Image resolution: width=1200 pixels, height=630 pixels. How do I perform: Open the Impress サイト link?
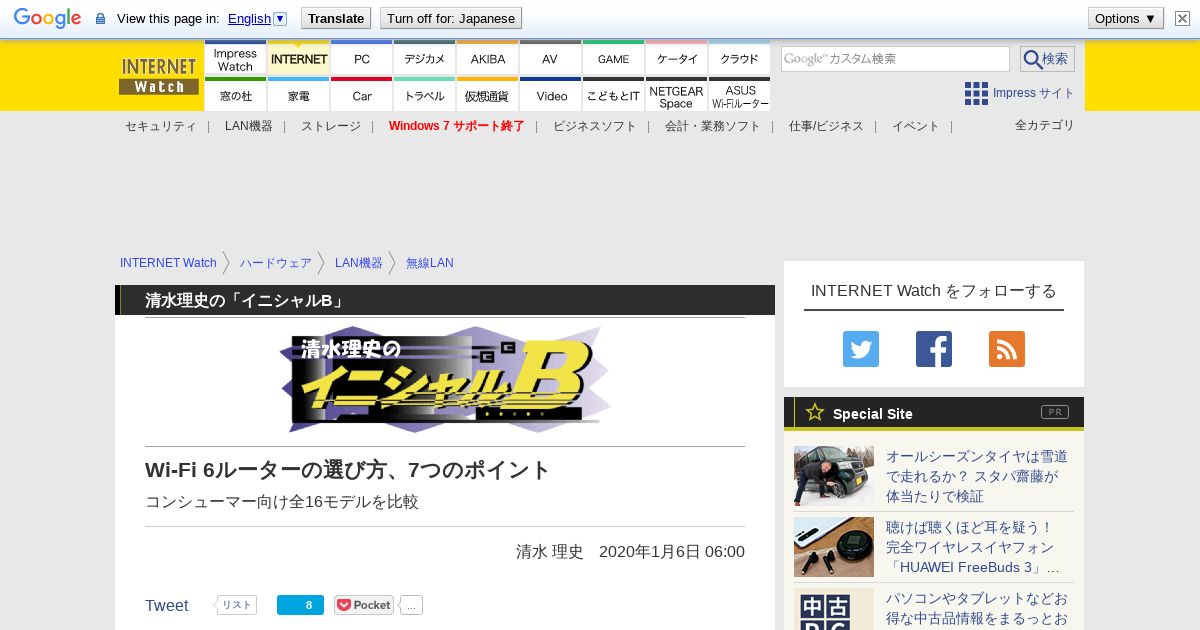click(1033, 93)
